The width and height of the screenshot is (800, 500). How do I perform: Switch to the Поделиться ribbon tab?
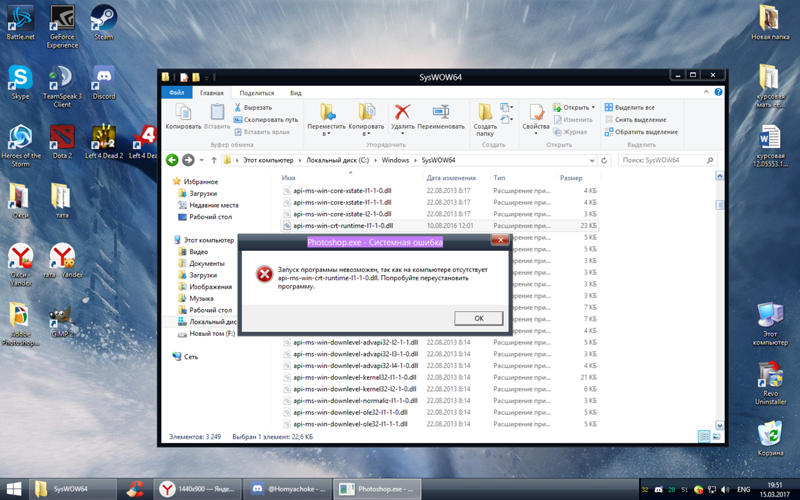click(x=257, y=93)
